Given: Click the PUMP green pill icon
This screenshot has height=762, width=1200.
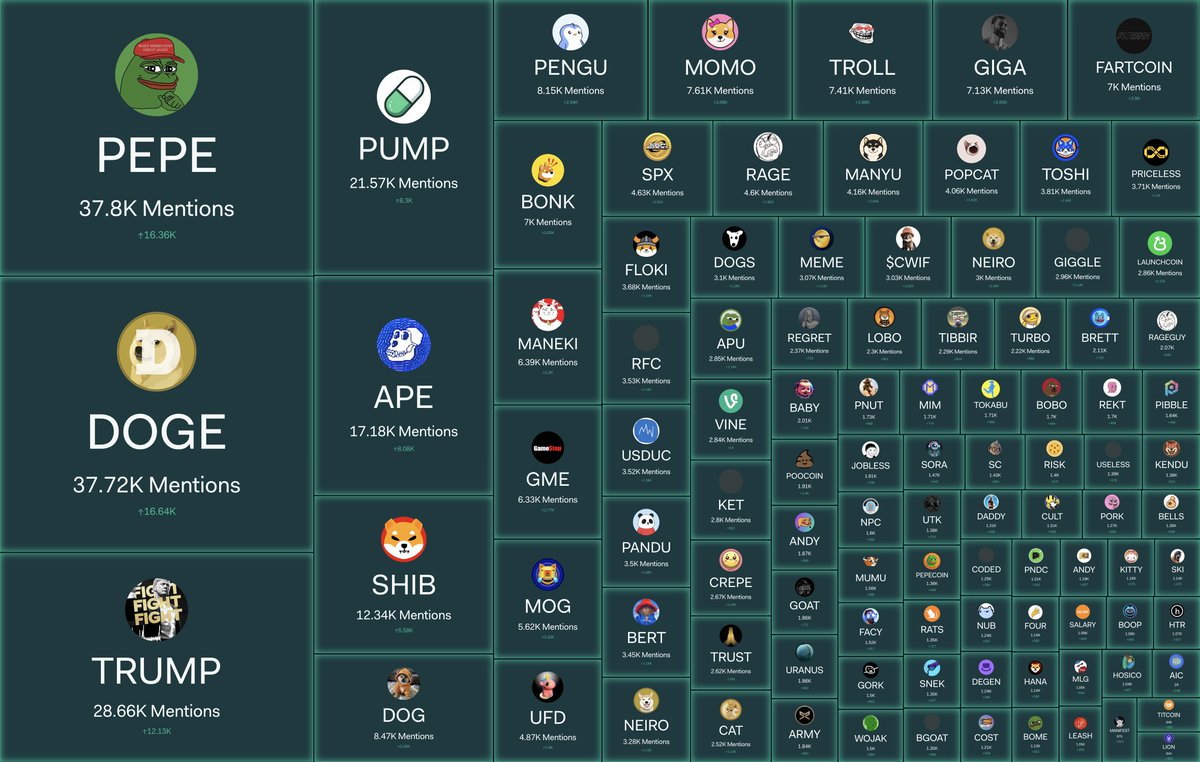Looking at the screenshot, I should (404, 99).
